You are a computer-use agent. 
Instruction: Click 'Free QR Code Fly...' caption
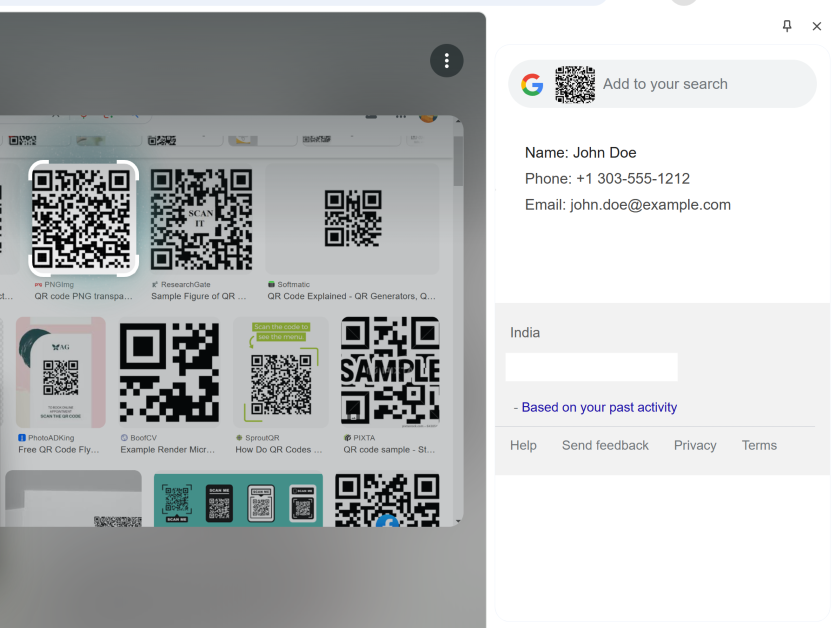pyautogui.click(x=59, y=450)
